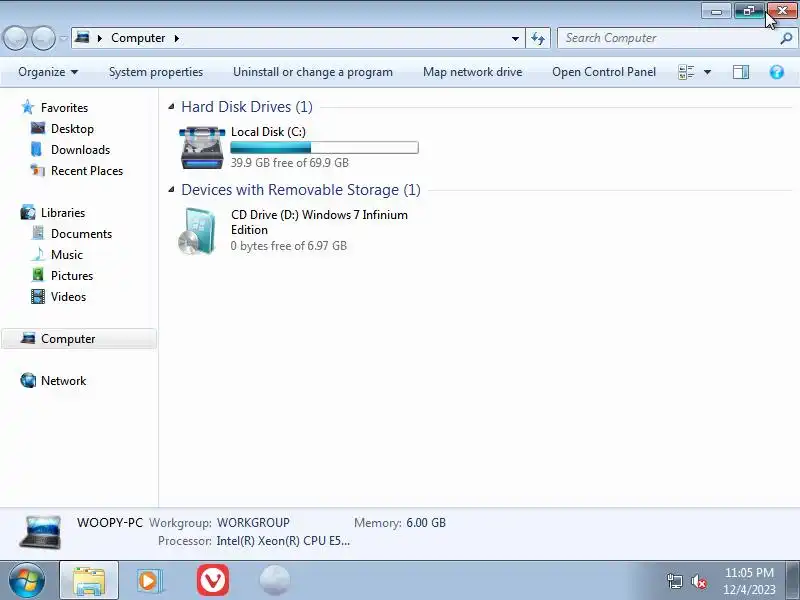Click the muted volume tray icon
The width and height of the screenshot is (800, 600).
point(698,581)
